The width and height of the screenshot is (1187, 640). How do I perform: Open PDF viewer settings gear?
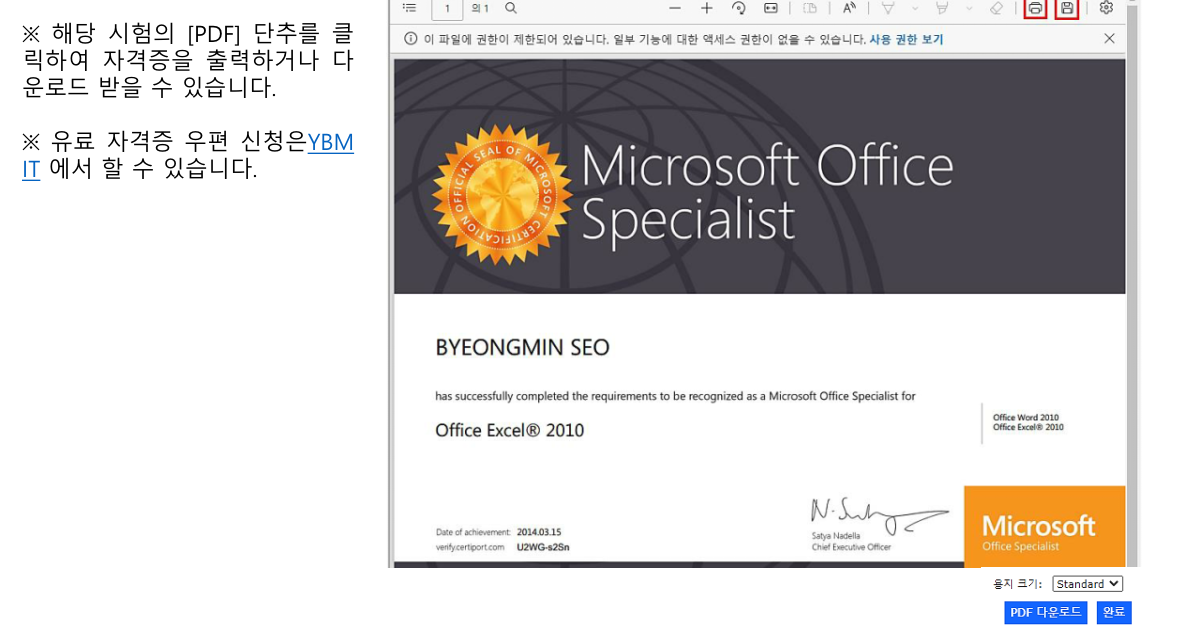[1106, 8]
